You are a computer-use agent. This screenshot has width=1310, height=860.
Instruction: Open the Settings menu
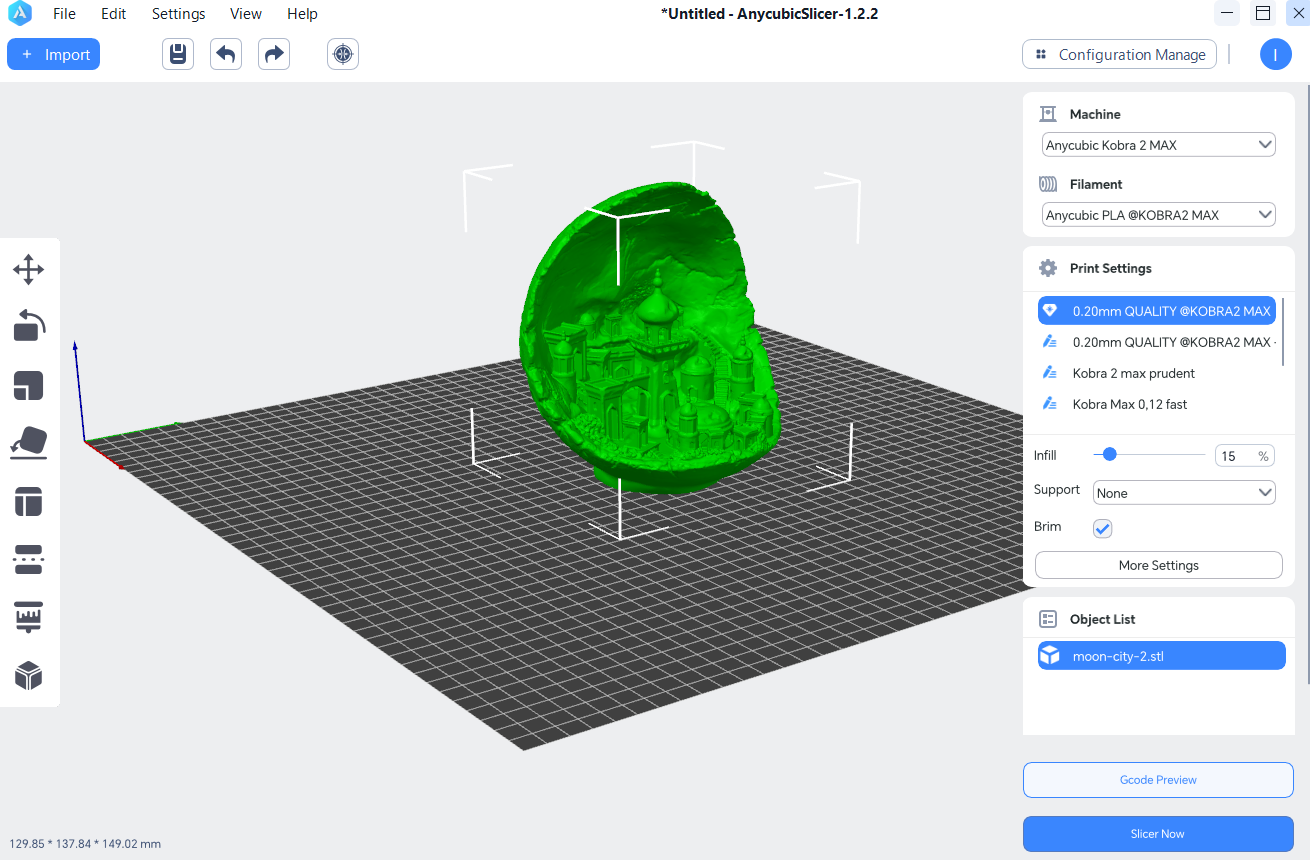point(179,14)
